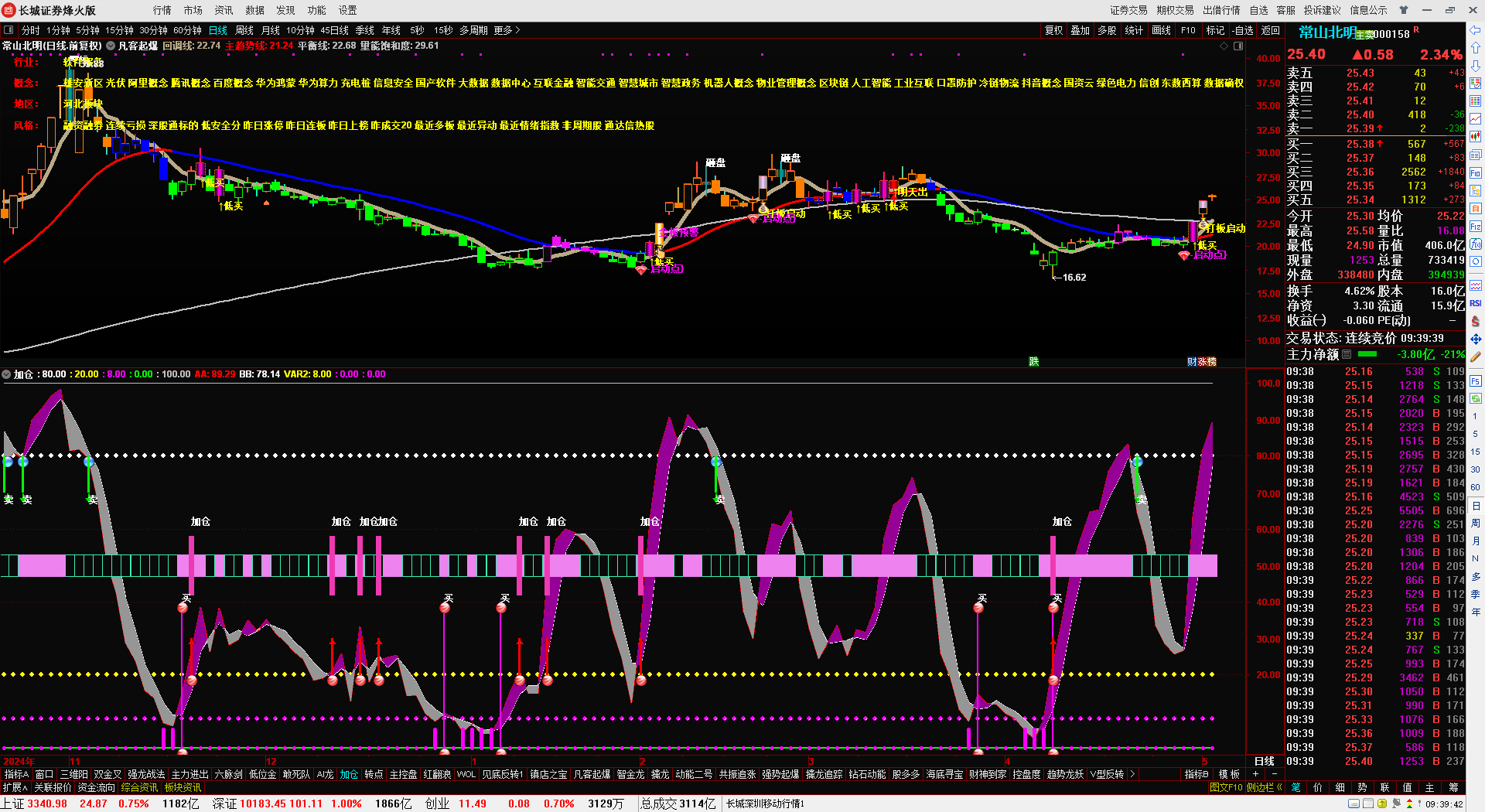Open the 资讯 menu
This screenshot has width=1485, height=812.
(224, 10)
